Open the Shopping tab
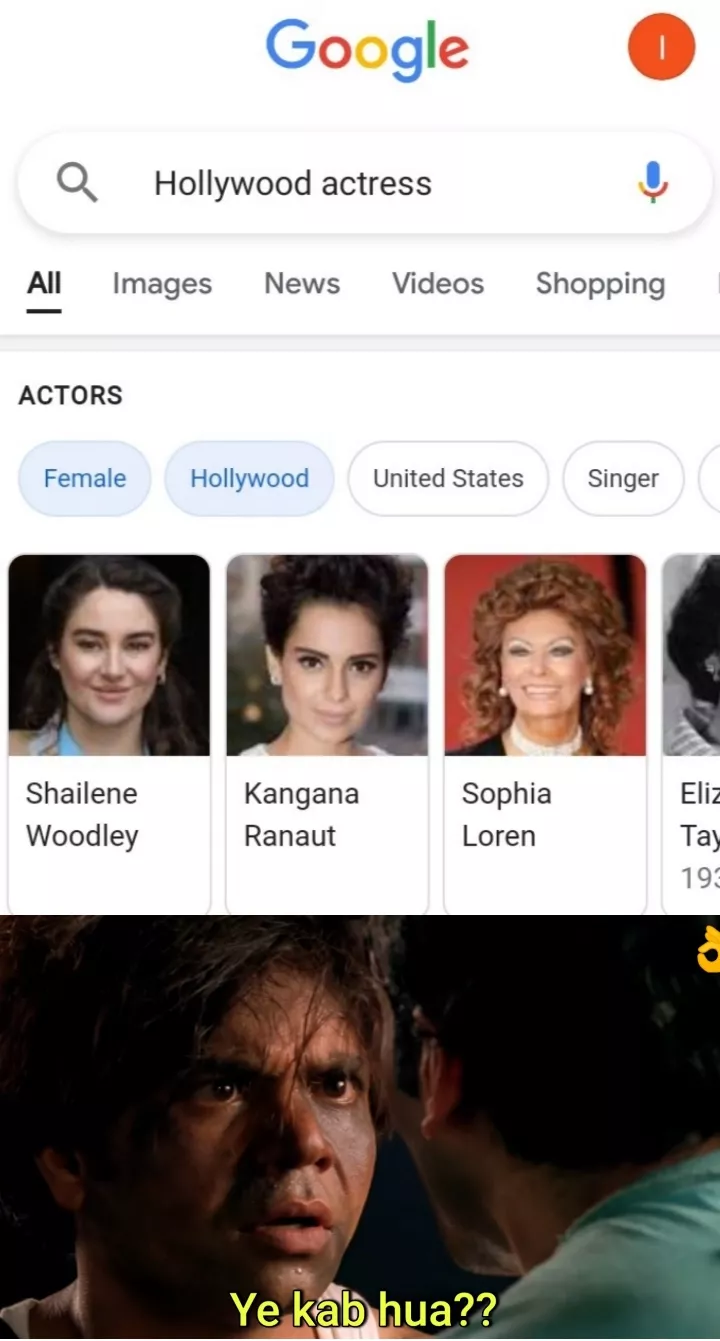This screenshot has height=1341, width=720. 599,284
